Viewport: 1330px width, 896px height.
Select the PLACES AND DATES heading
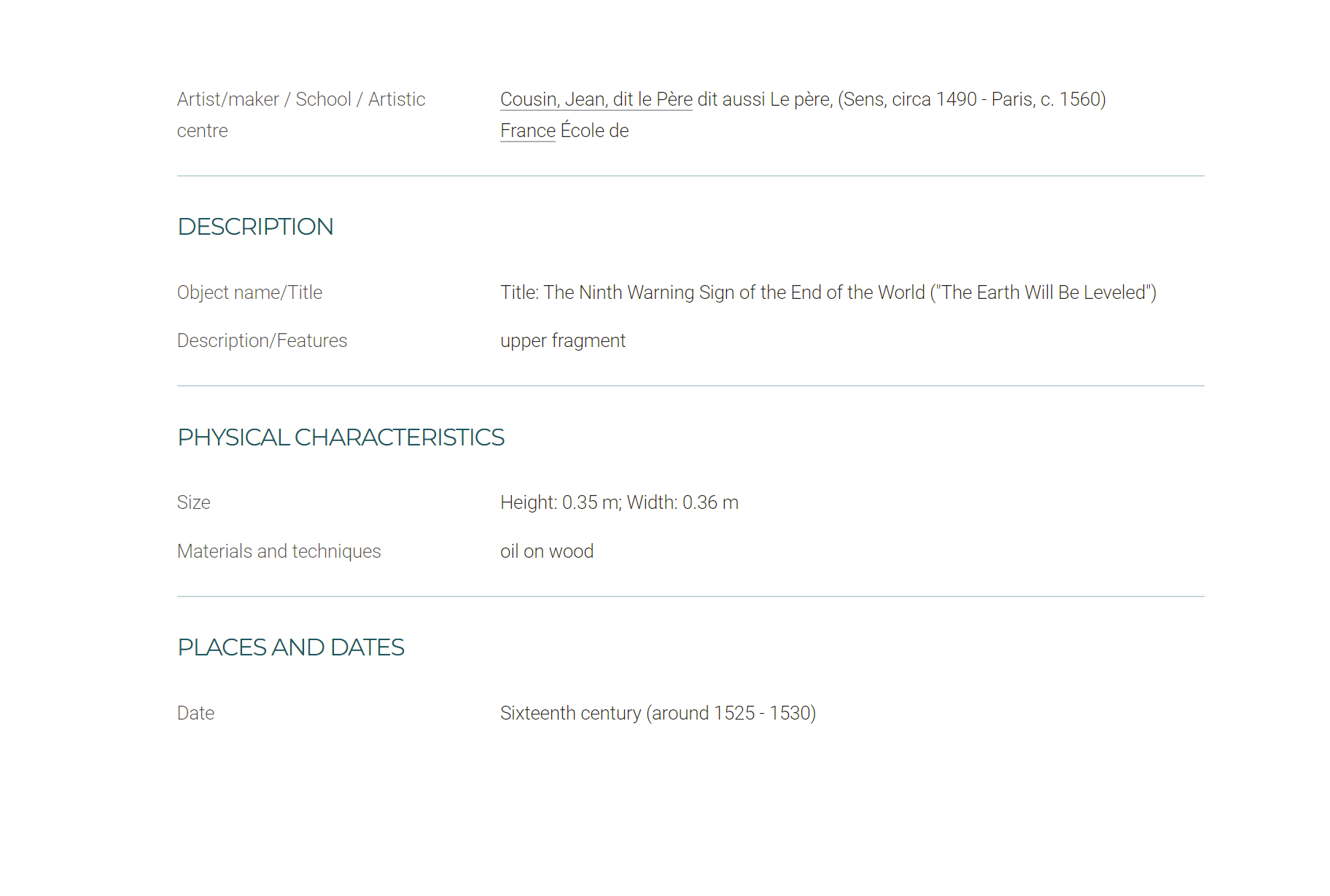click(291, 647)
